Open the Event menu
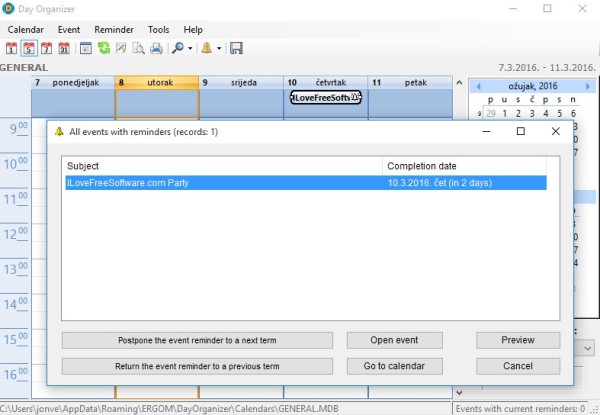 point(69,29)
